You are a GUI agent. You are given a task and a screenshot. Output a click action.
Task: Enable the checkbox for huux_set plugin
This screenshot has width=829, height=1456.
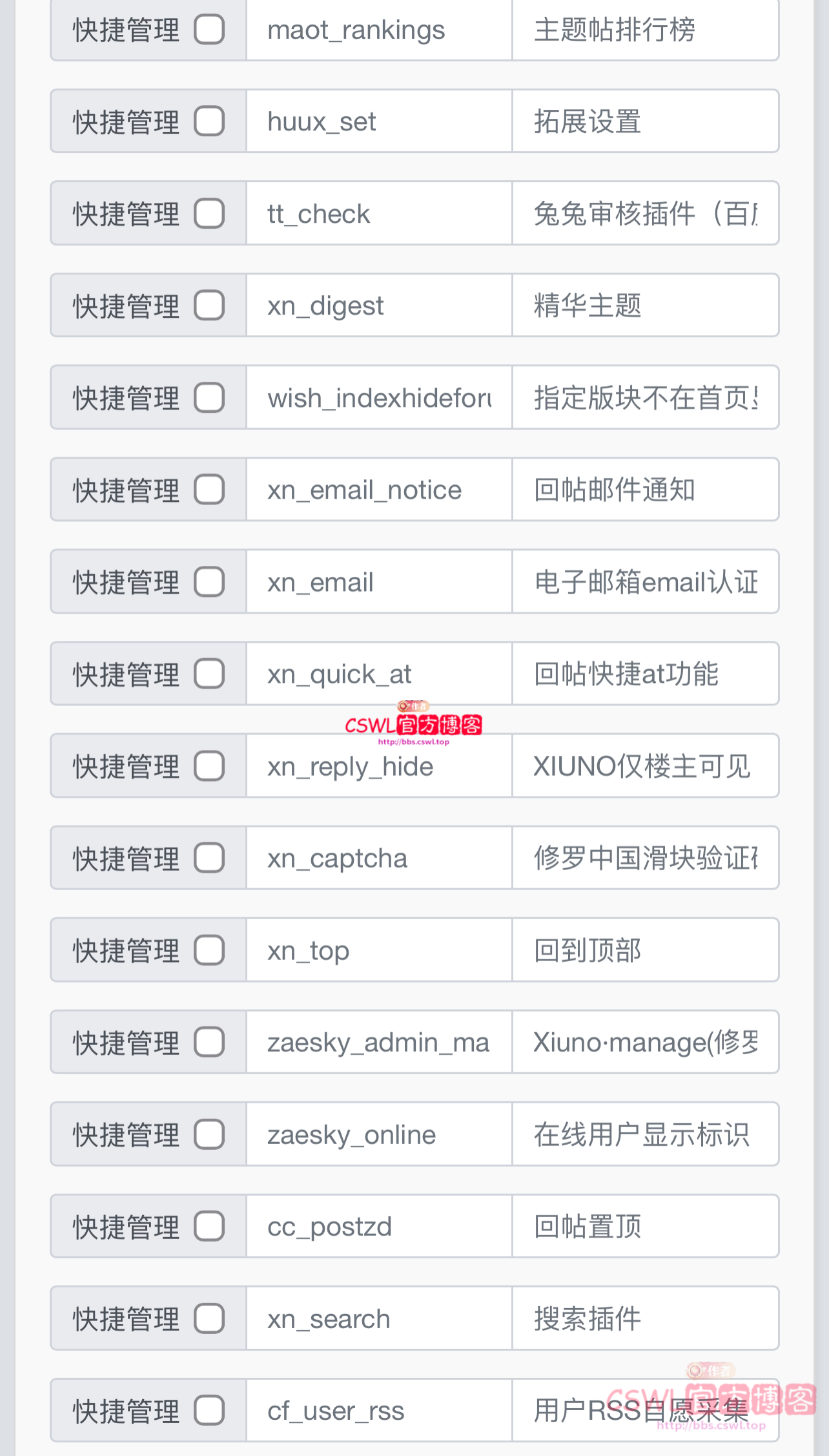click(x=208, y=121)
